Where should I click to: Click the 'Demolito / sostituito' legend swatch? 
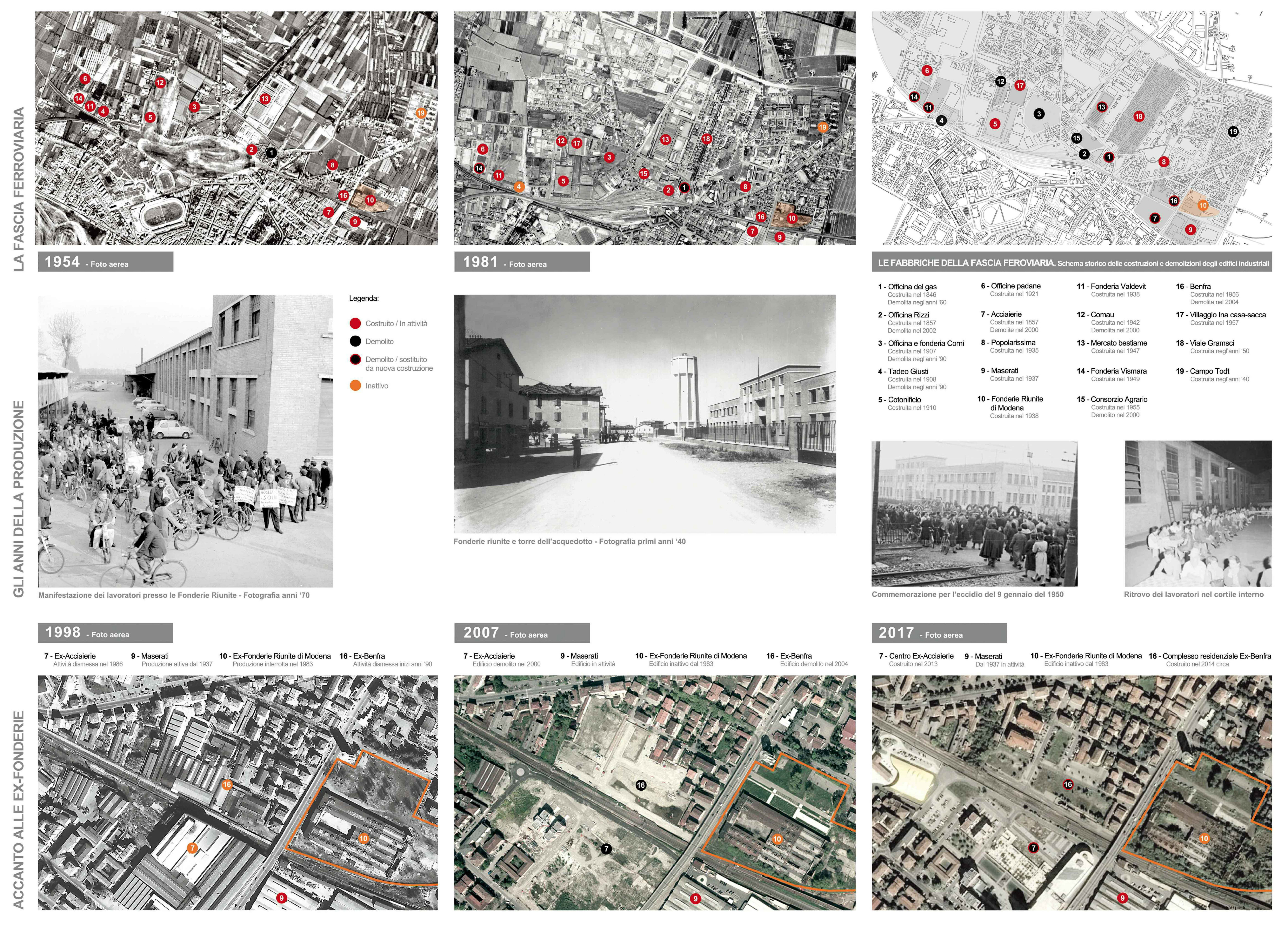click(x=355, y=359)
